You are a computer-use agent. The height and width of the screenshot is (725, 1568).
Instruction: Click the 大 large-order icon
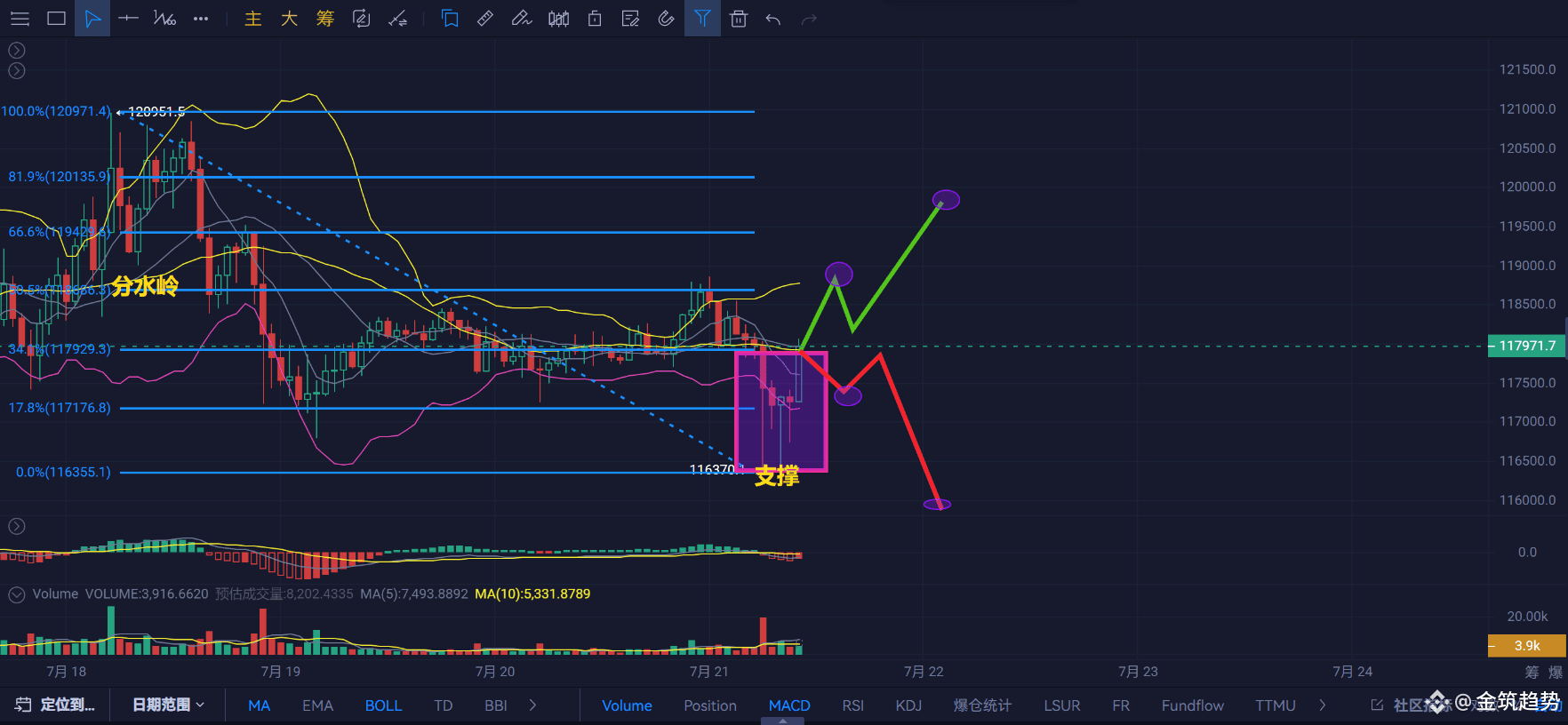coord(289,19)
